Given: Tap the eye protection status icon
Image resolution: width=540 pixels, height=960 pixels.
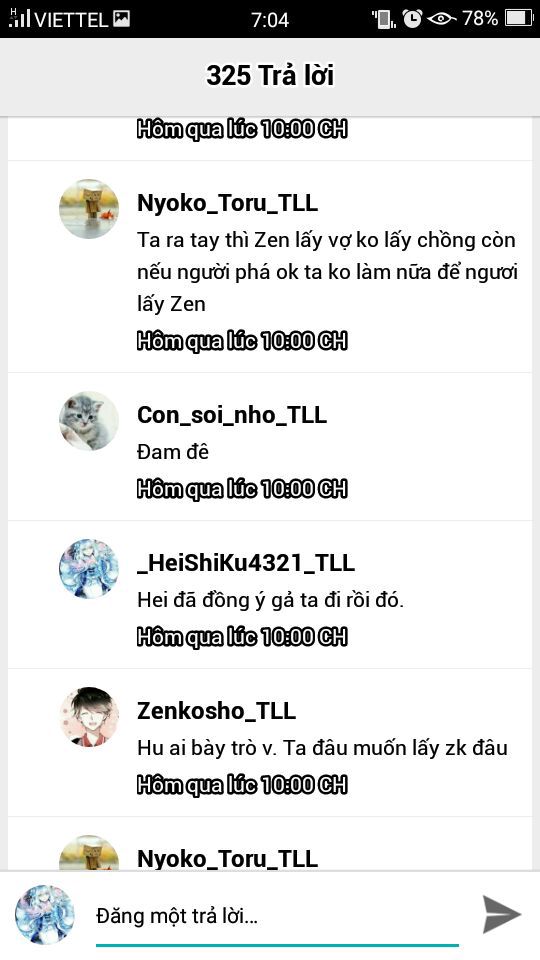Looking at the screenshot, I should pos(441,19).
